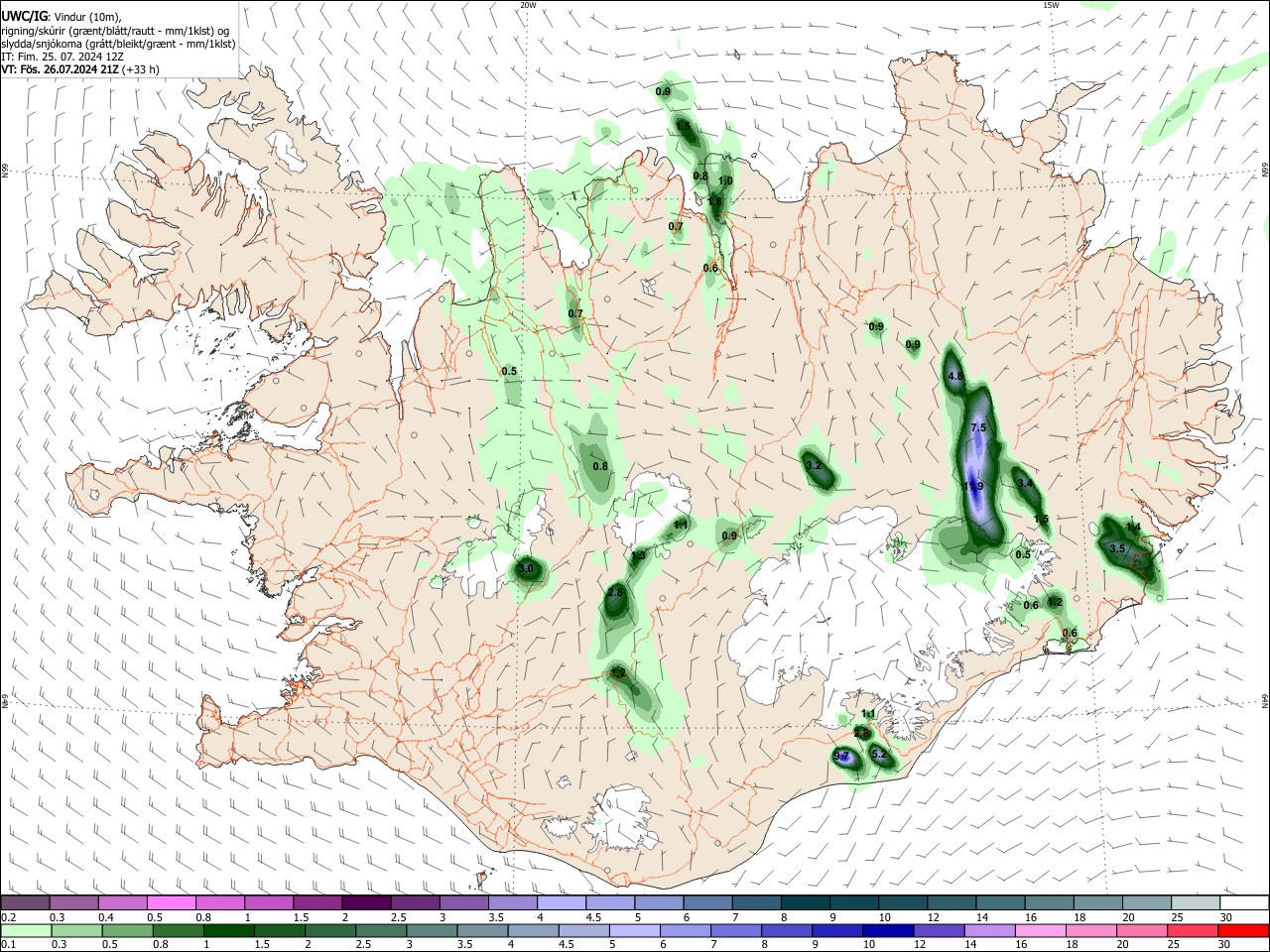This screenshot has width=1270, height=952.
Task: Click the 1.2 value in the southeast
Action: [1055, 602]
